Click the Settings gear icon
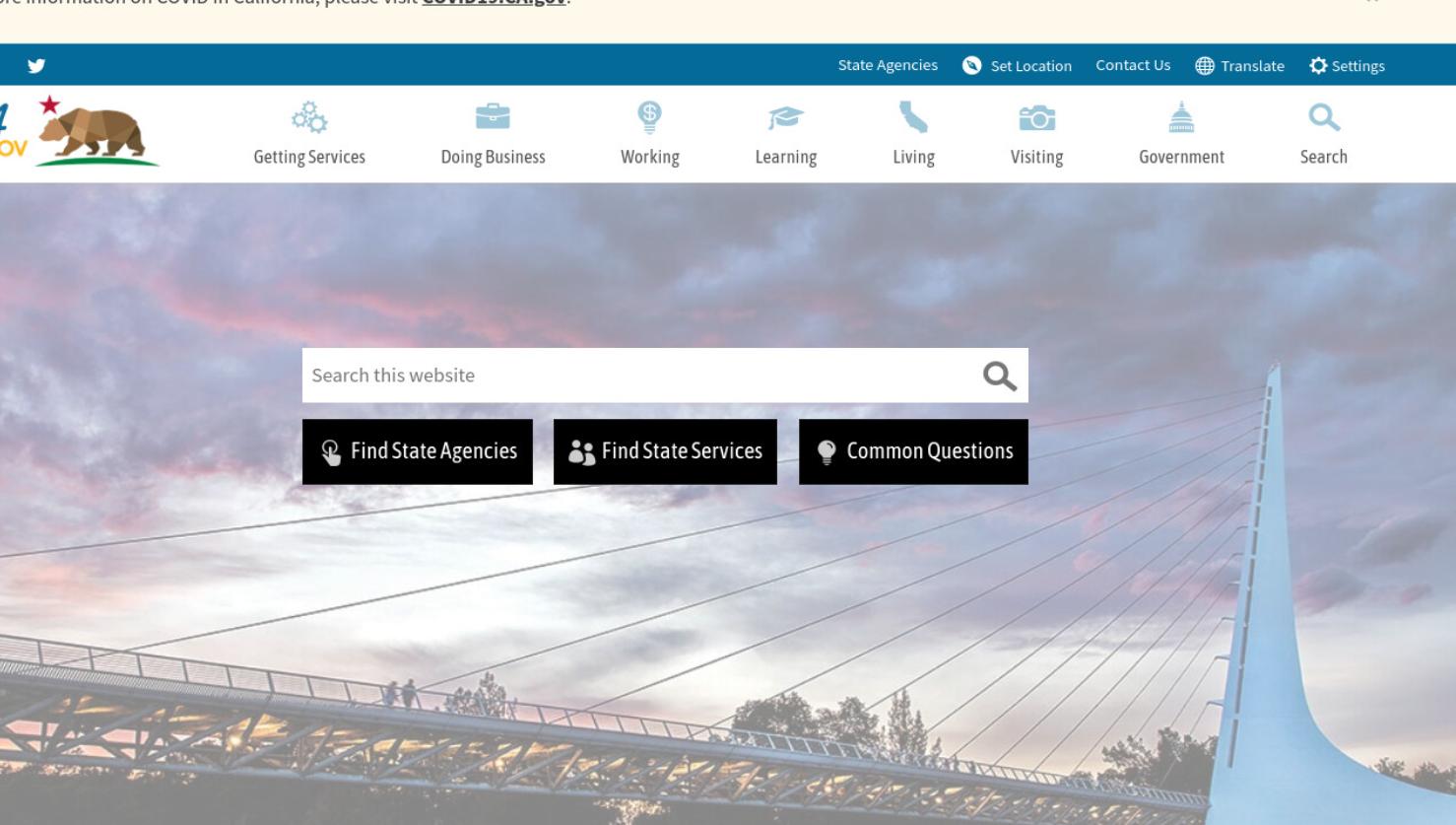 tap(1318, 65)
